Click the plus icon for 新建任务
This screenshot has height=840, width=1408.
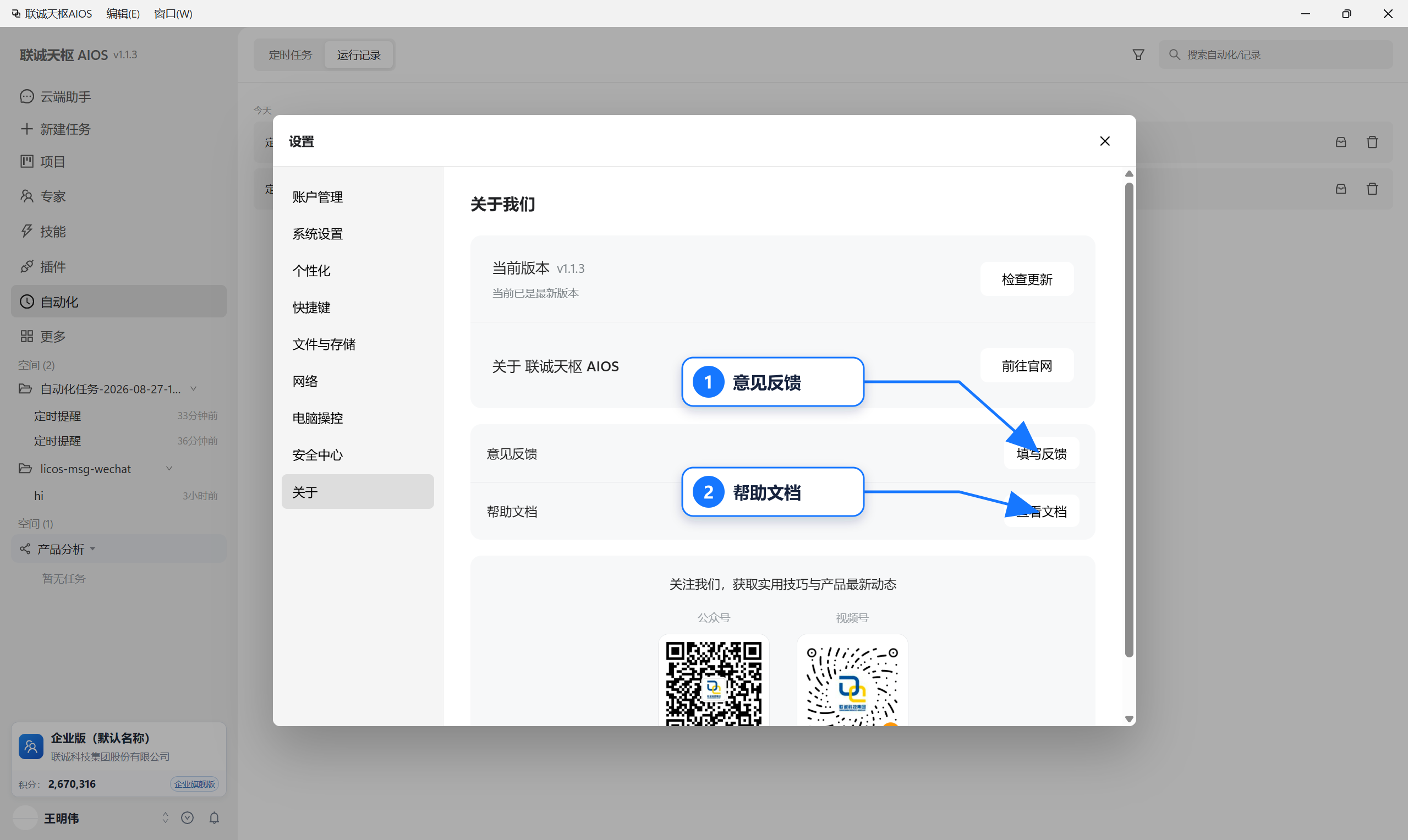pos(26,129)
